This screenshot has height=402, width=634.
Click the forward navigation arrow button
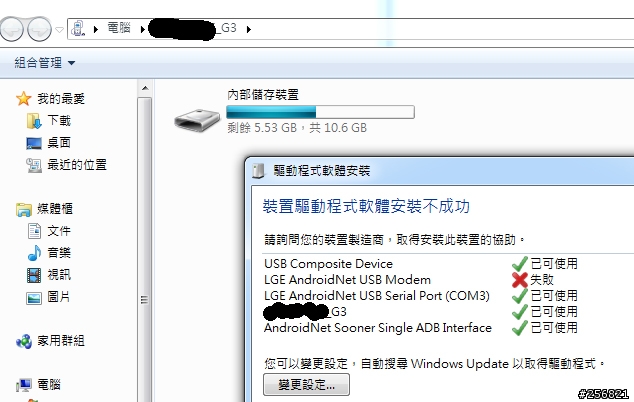39,29
